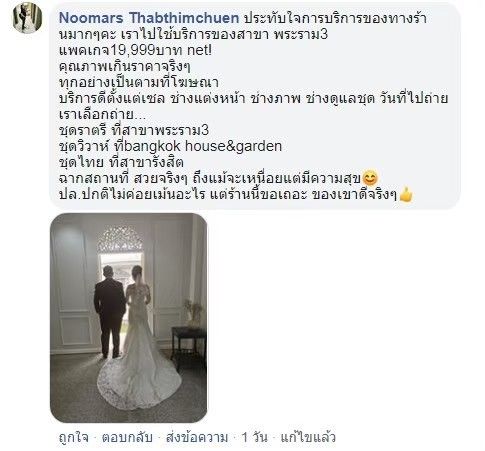Click the bright doorway in the photo
Image resolution: width=485 pixels, height=451 pixels.
pyautogui.click(x=121, y=273)
